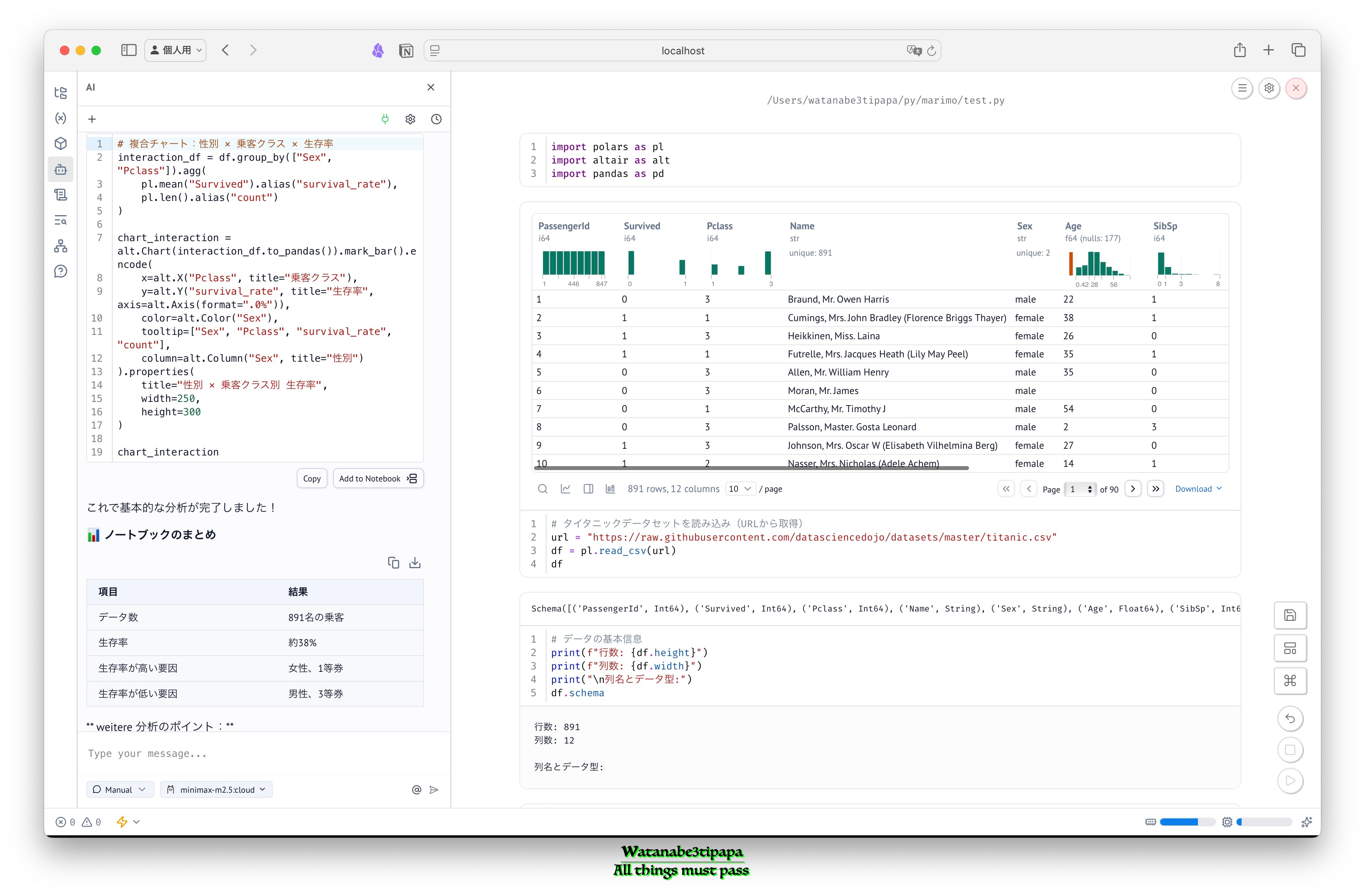This screenshot has width=1365, height=896.
Task: Open chat history clock icon
Action: (436, 119)
